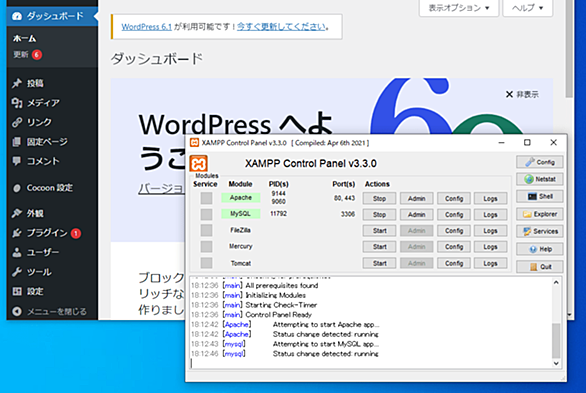Image resolution: width=586 pixels, height=393 pixels.
Task: Click the 固定ページ icon in sidebar
Action: (x=17, y=142)
